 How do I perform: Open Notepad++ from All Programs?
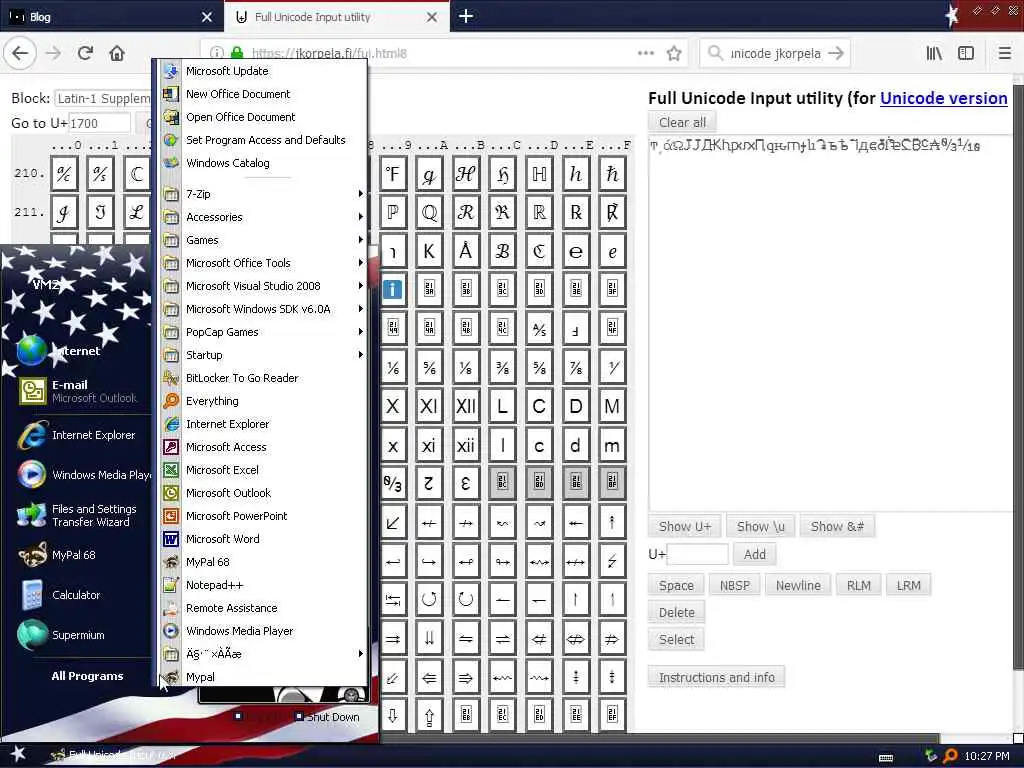214,585
